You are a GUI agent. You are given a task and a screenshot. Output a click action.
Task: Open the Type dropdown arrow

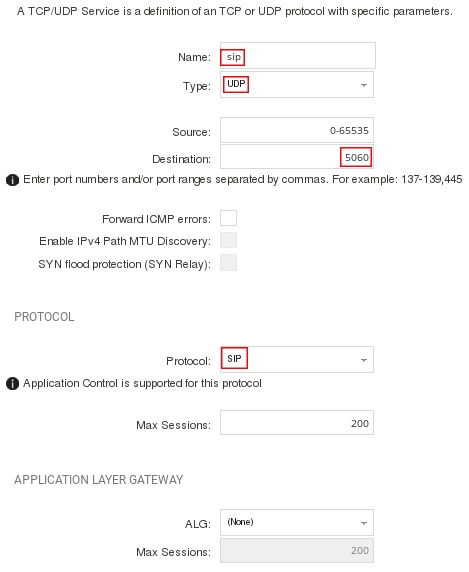click(364, 85)
